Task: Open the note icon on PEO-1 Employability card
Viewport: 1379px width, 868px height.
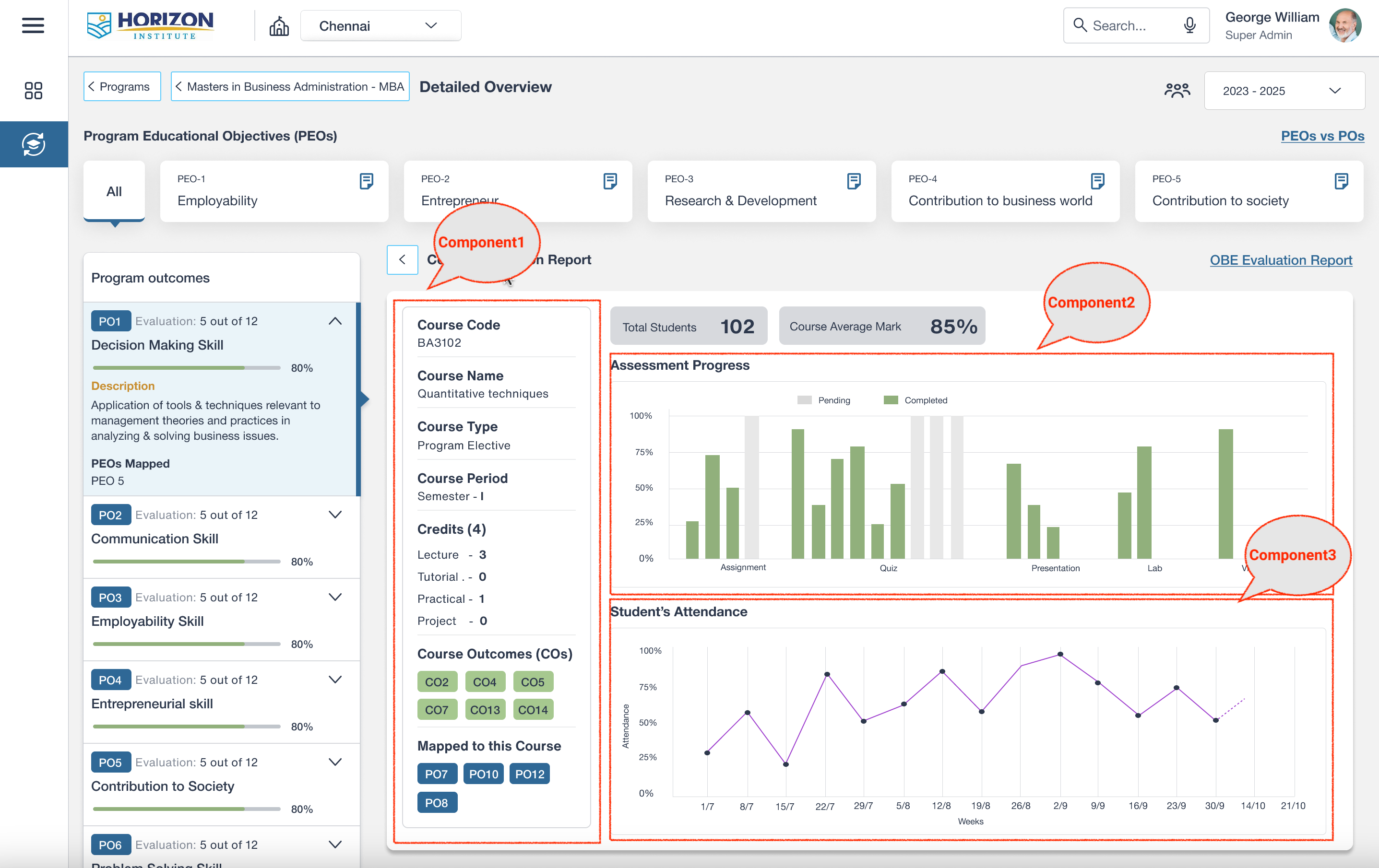Action: (x=367, y=181)
